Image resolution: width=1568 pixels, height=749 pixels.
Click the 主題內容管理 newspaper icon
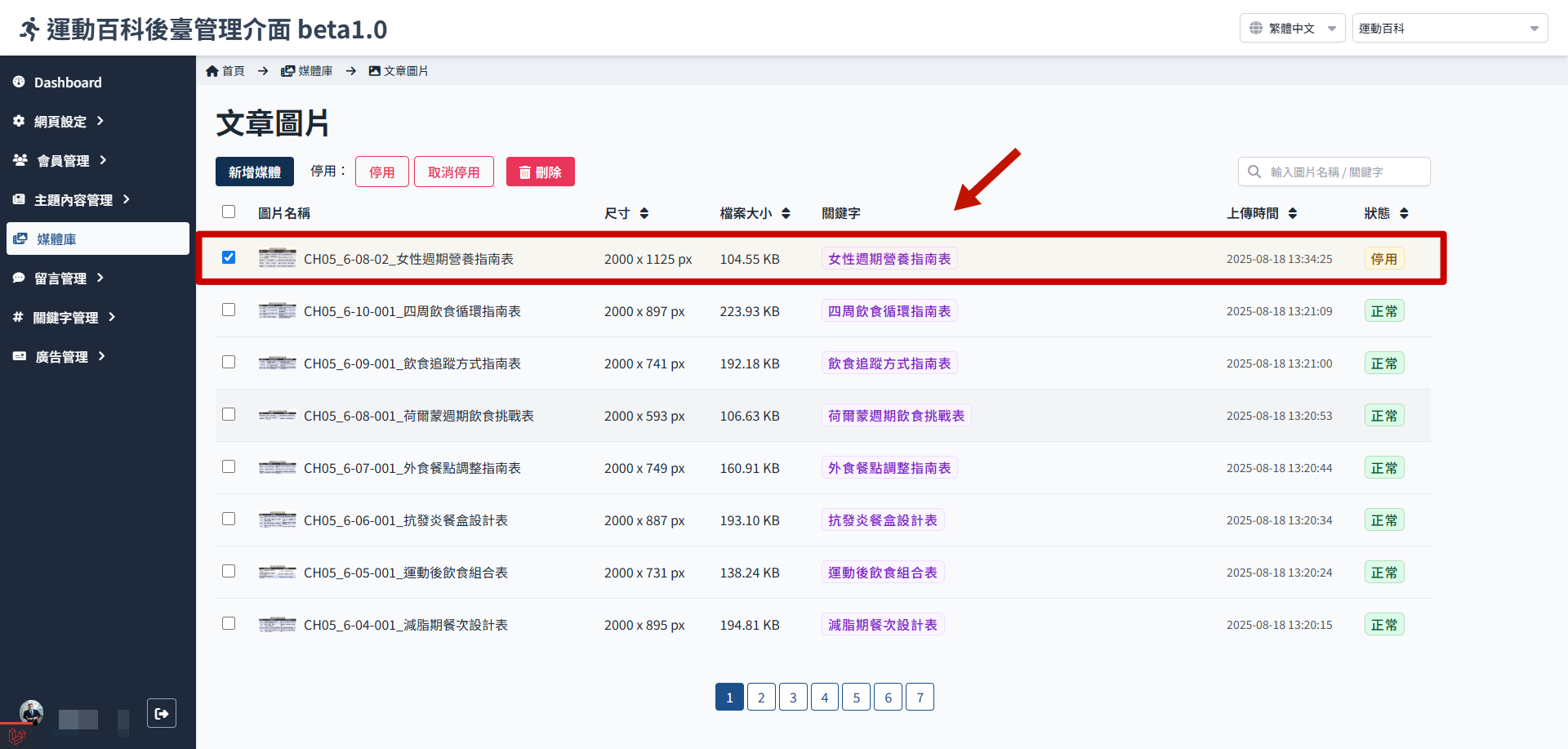click(19, 199)
